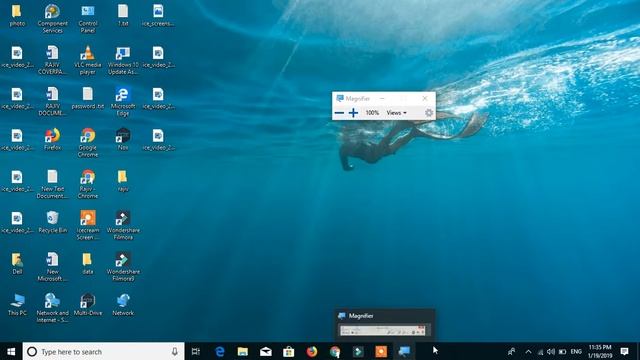The image size is (640, 360).
Task: Click the Magnifier zoom in plus button
Action: 353,113
